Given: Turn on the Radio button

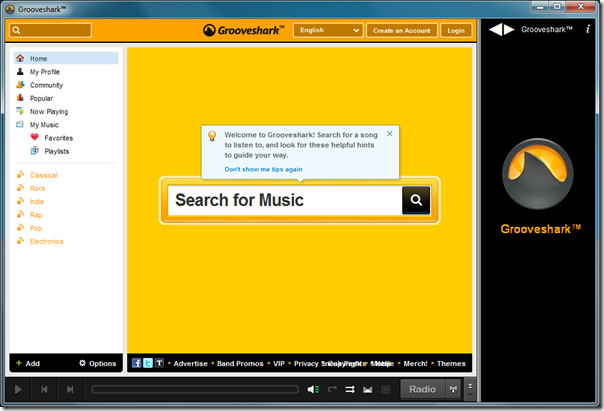Looking at the screenshot, I should [x=423, y=389].
